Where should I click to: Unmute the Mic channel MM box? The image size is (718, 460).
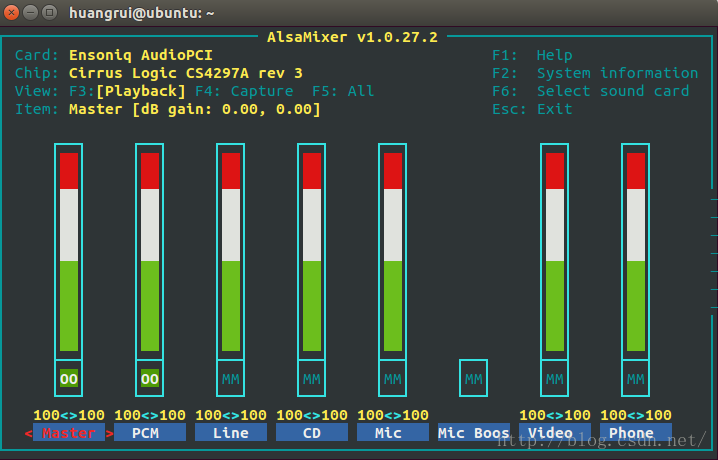392,379
